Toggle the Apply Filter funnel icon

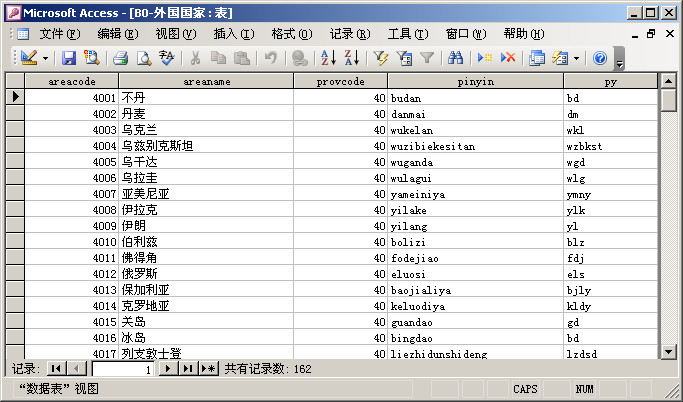point(427,57)
